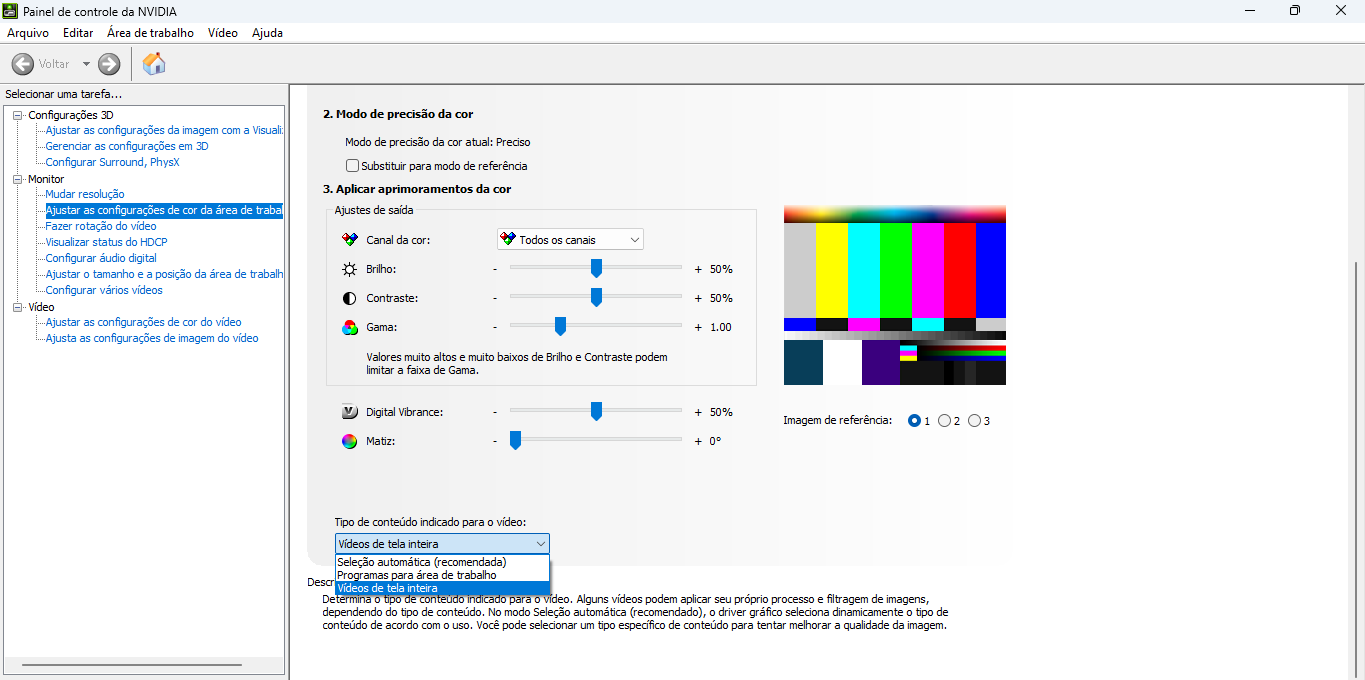Click the Contraste slider handle
This screenshot has width=1365, height=680.
pos(596,297)
